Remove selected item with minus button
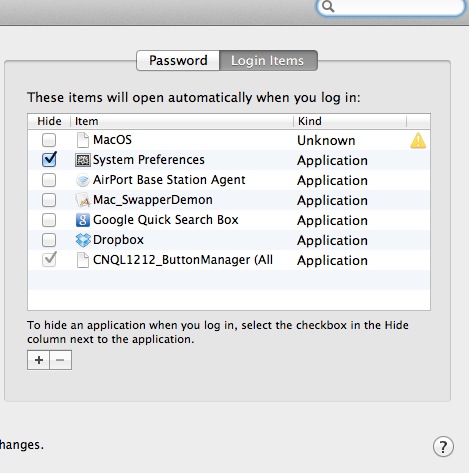The image size is (469, 473). click(60, 360)
